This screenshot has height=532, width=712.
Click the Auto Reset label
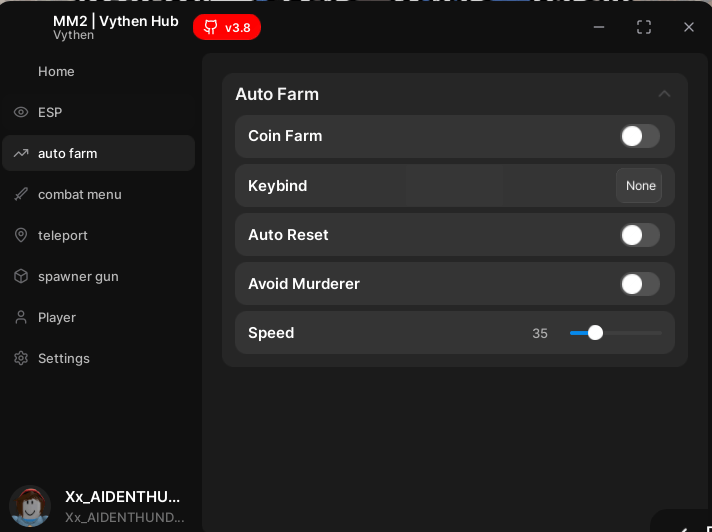click(288, 235)
